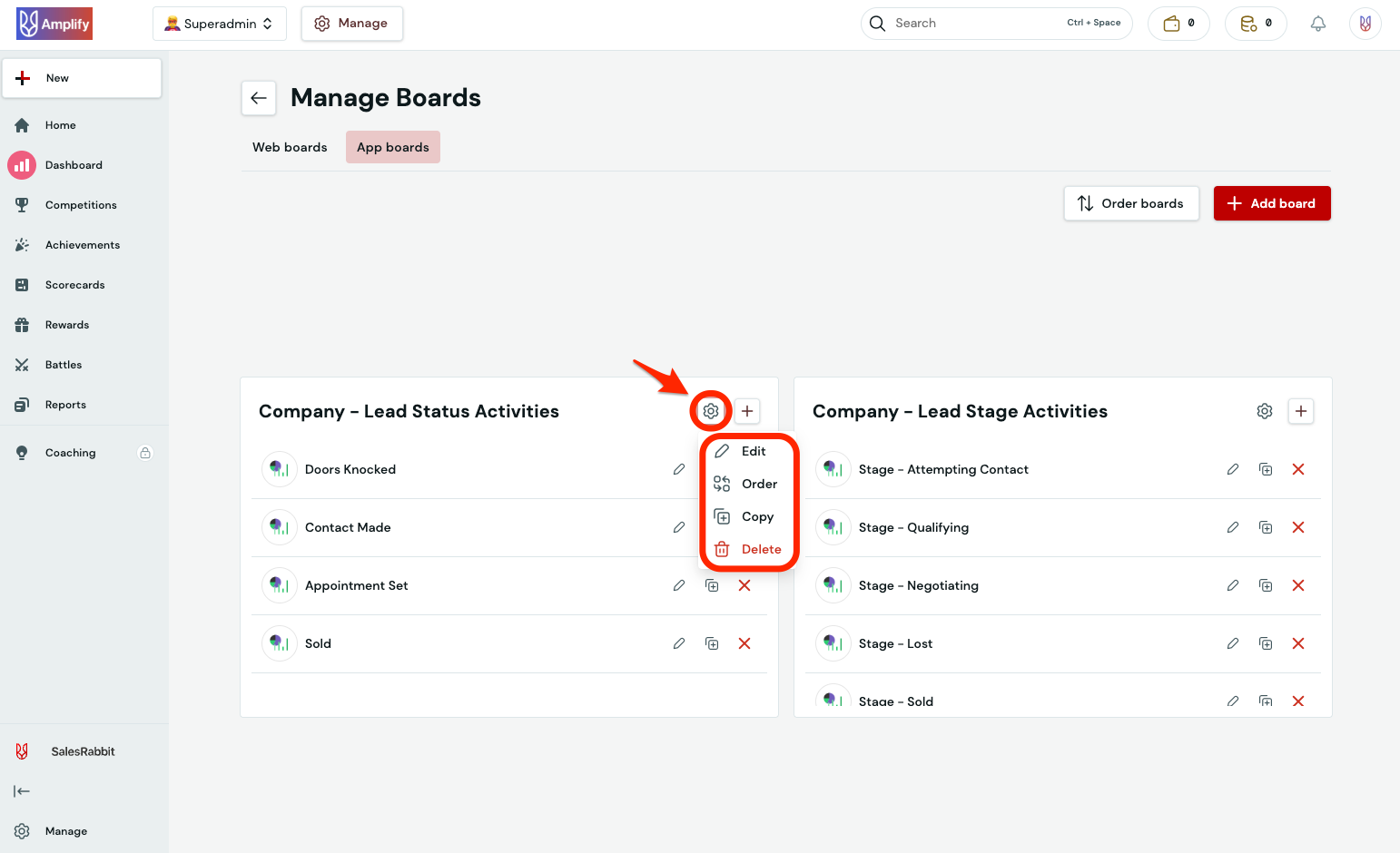Choose Delete from the board context menu

759,548
